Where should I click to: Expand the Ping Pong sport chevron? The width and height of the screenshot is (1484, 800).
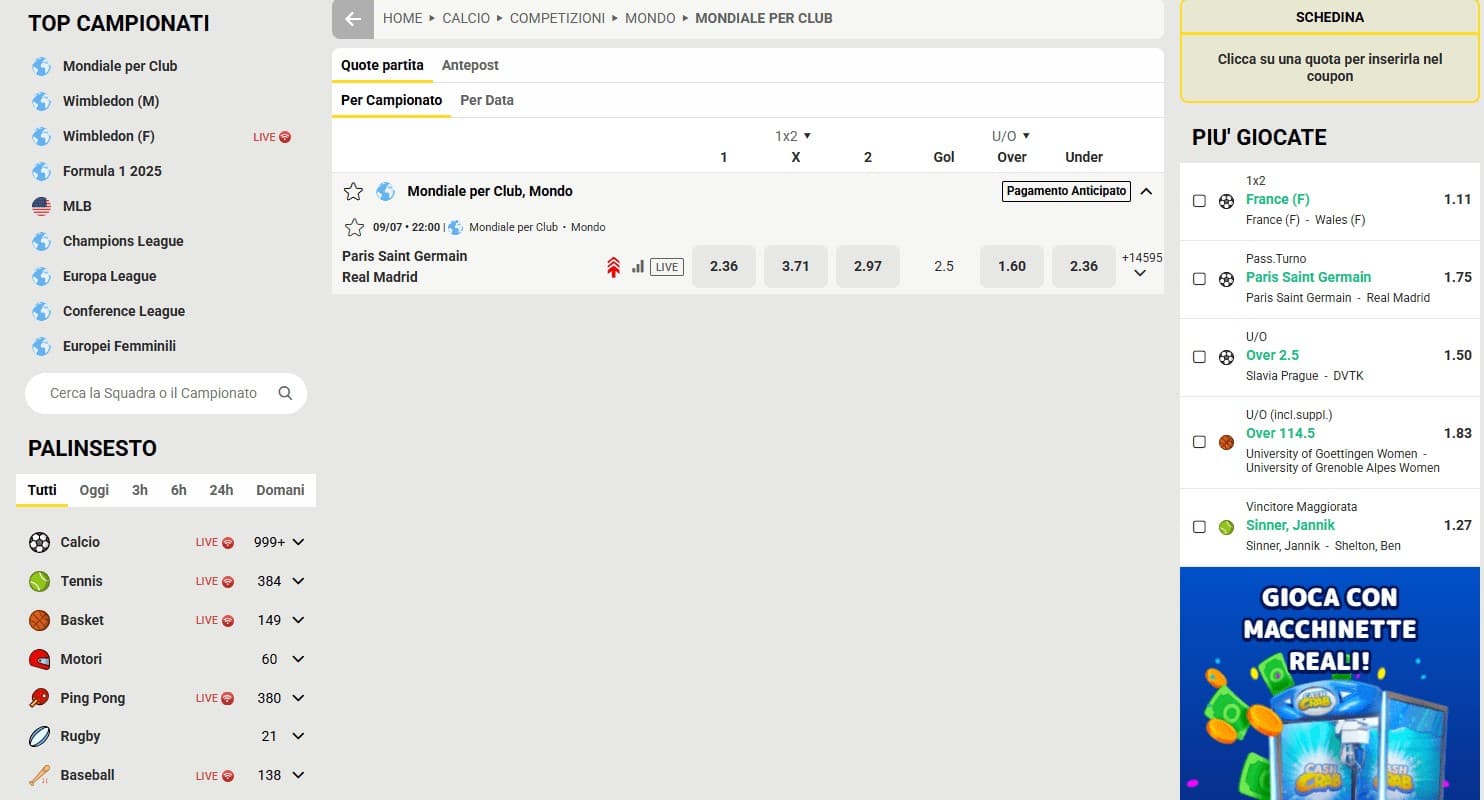(x=298, y=698)
